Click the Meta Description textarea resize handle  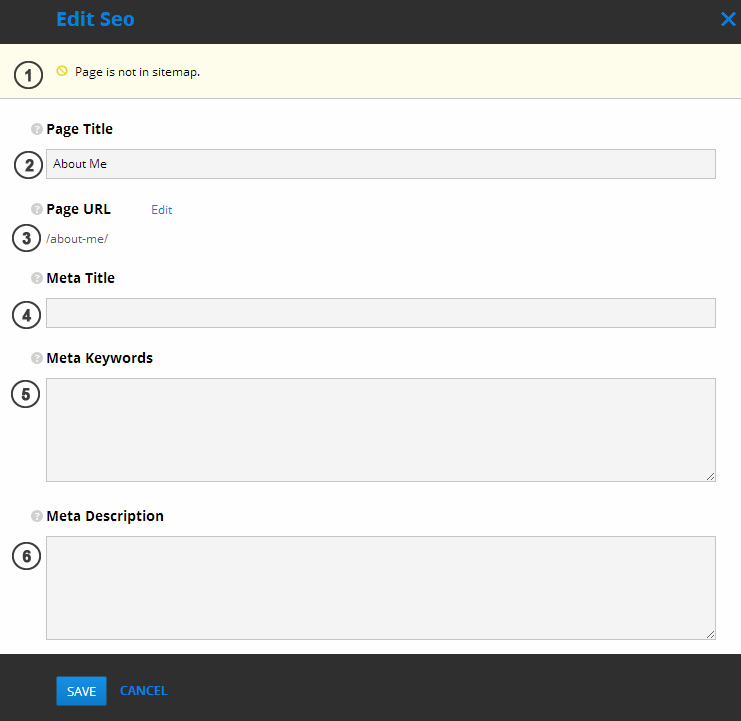[710, 634]
